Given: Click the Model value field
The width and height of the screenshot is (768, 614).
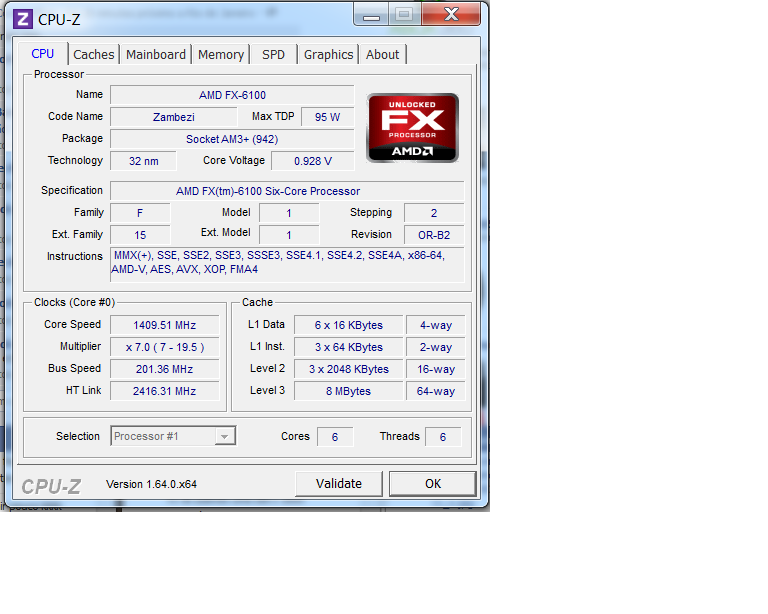Looking at the screenshot, I should coord(289,213).
